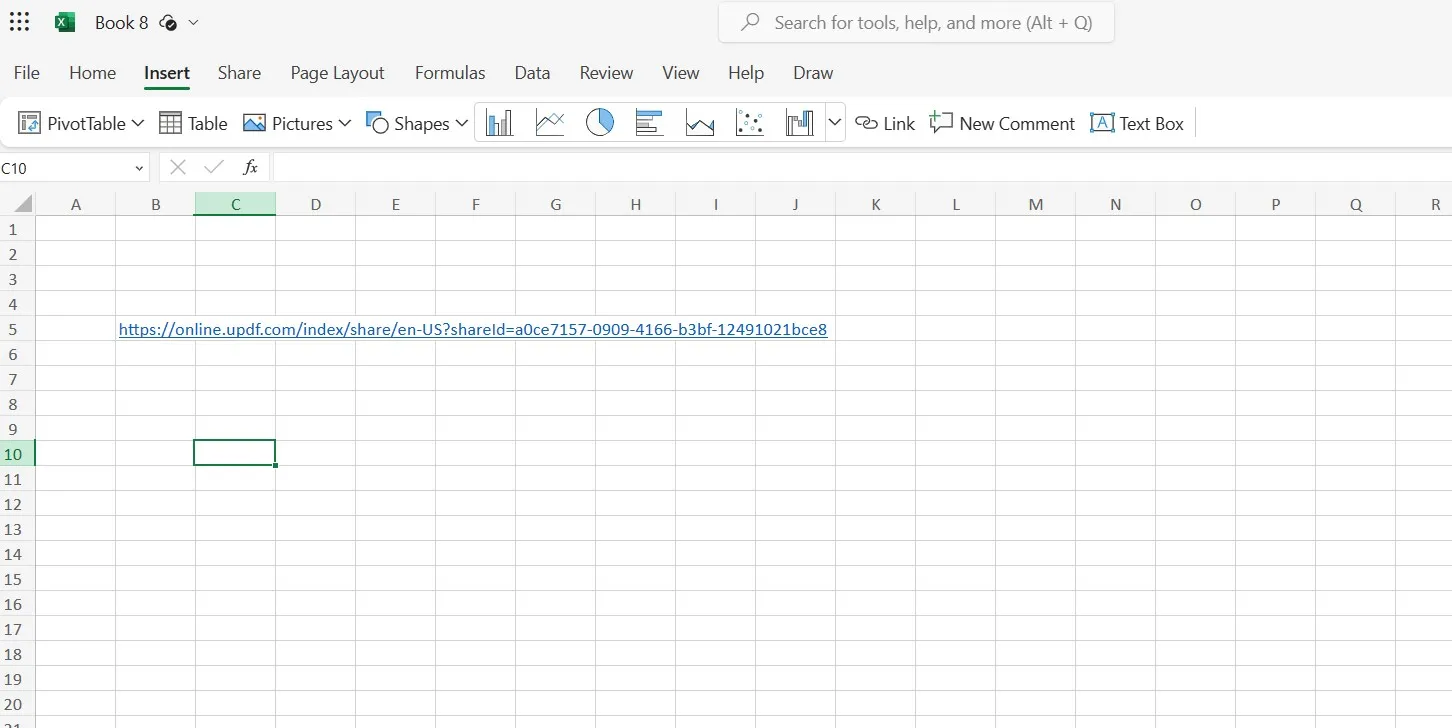Insert a column chart

499,123
